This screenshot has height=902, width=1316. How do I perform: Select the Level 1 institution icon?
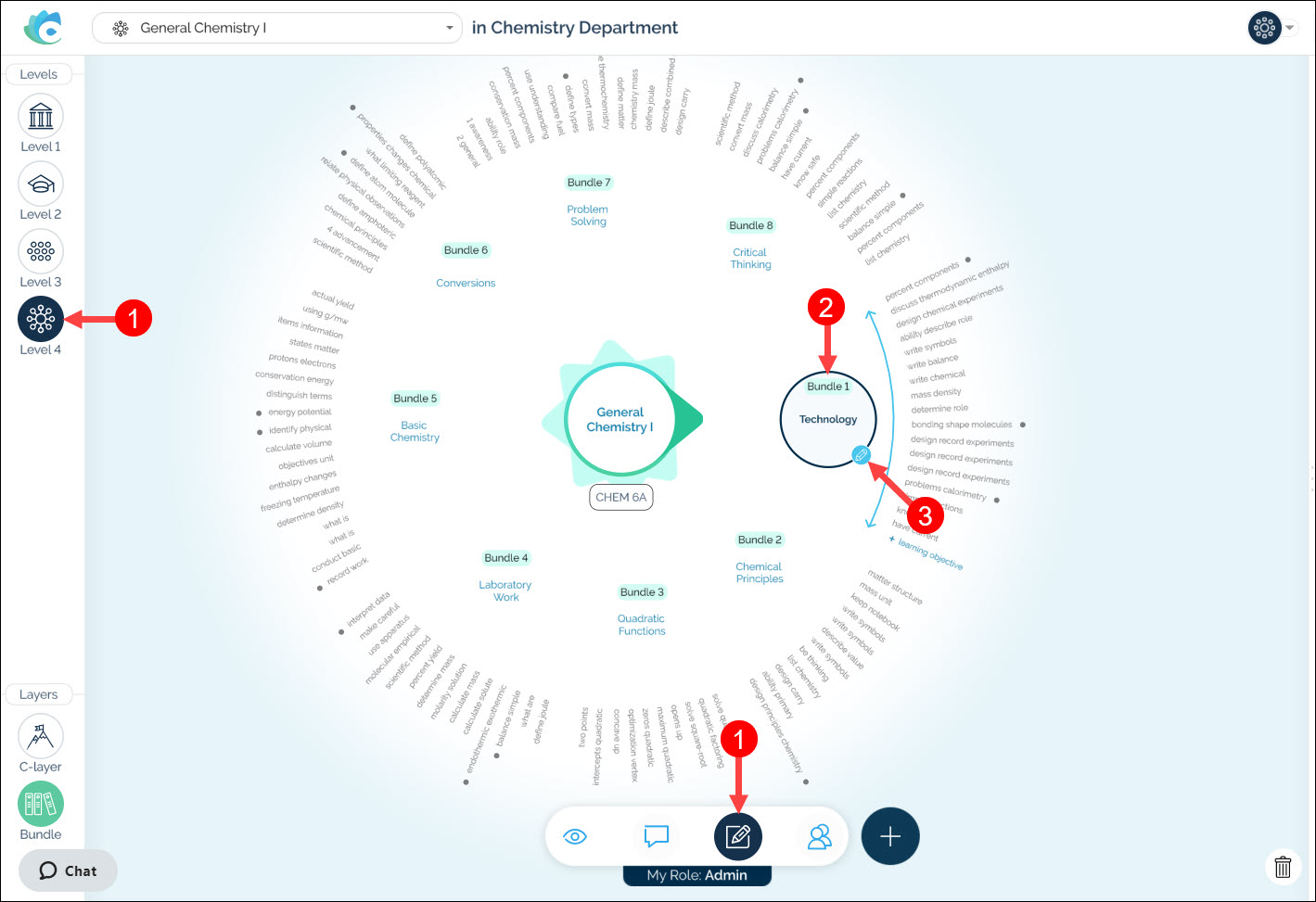pos(41,117)
